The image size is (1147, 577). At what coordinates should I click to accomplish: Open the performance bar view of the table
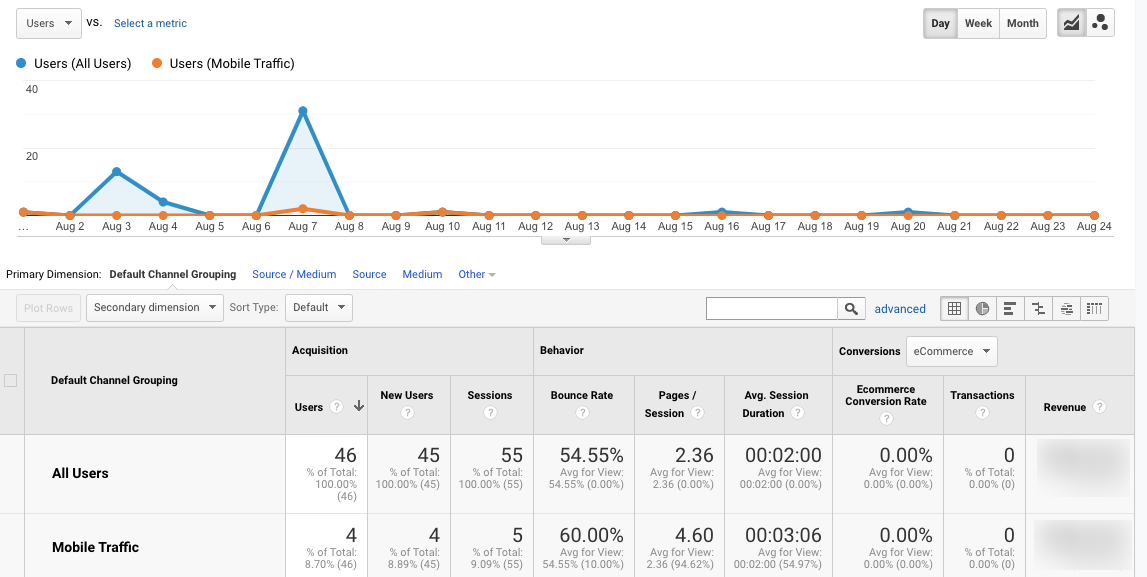(1009, 308)
